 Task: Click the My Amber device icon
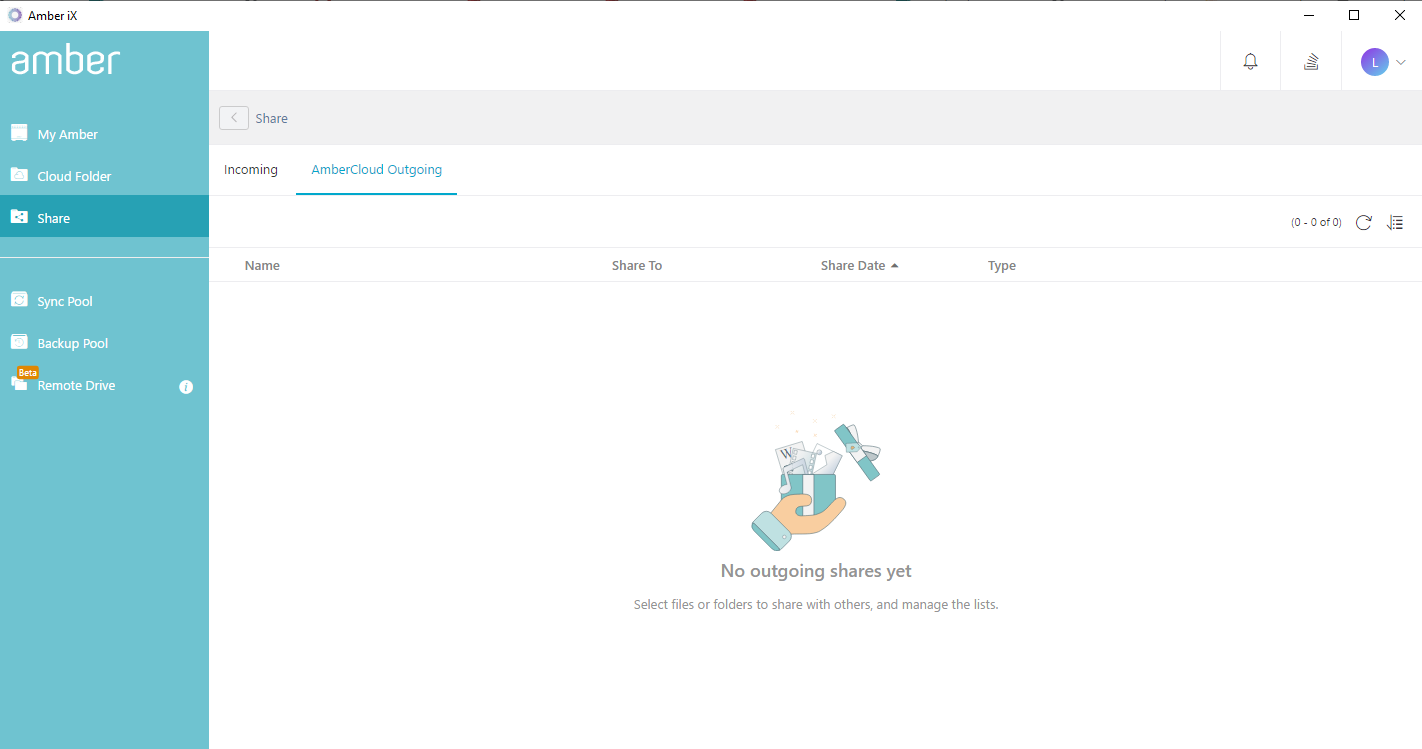click(x=19, y=133)
